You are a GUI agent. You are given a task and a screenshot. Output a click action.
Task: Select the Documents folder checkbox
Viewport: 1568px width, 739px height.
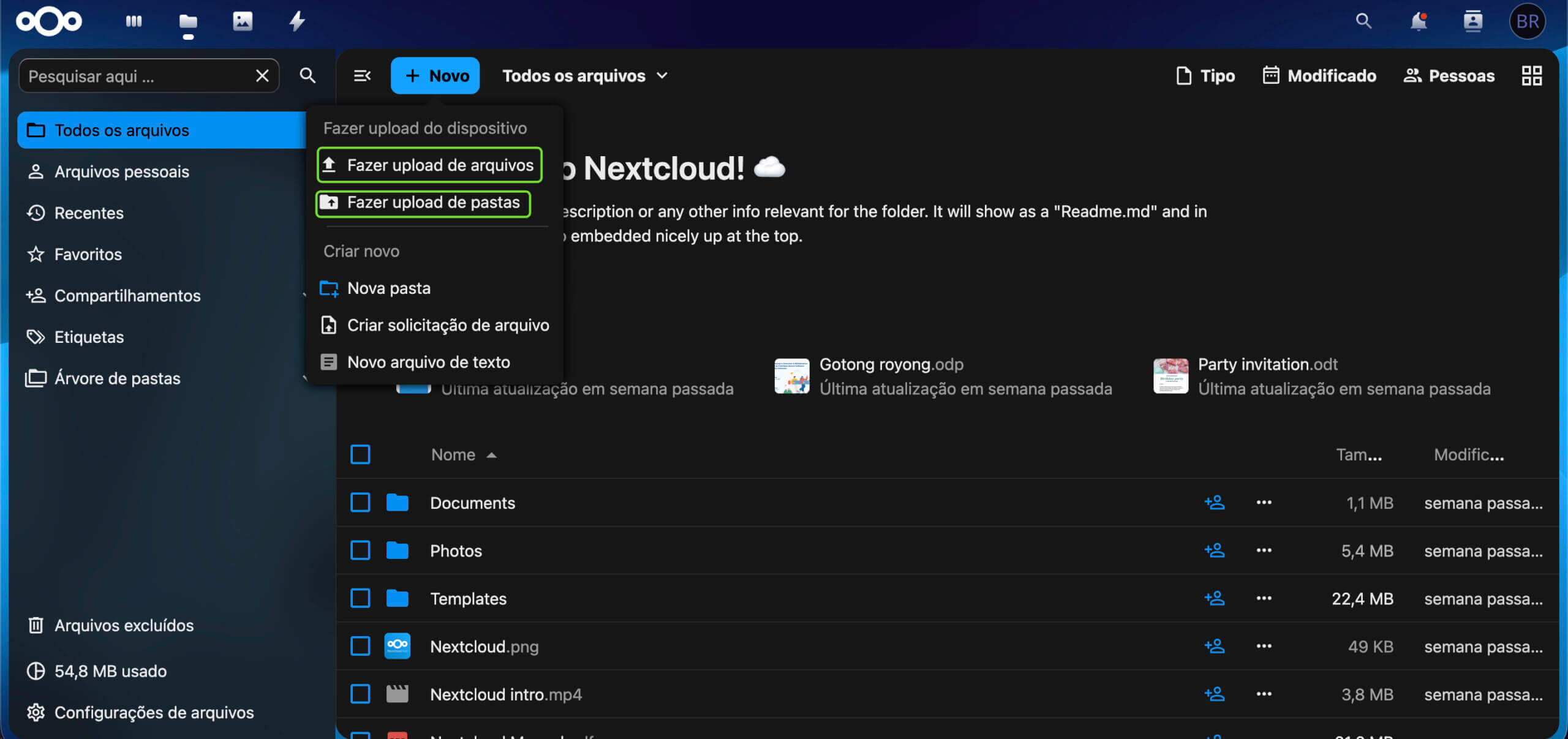coord(360,503)
